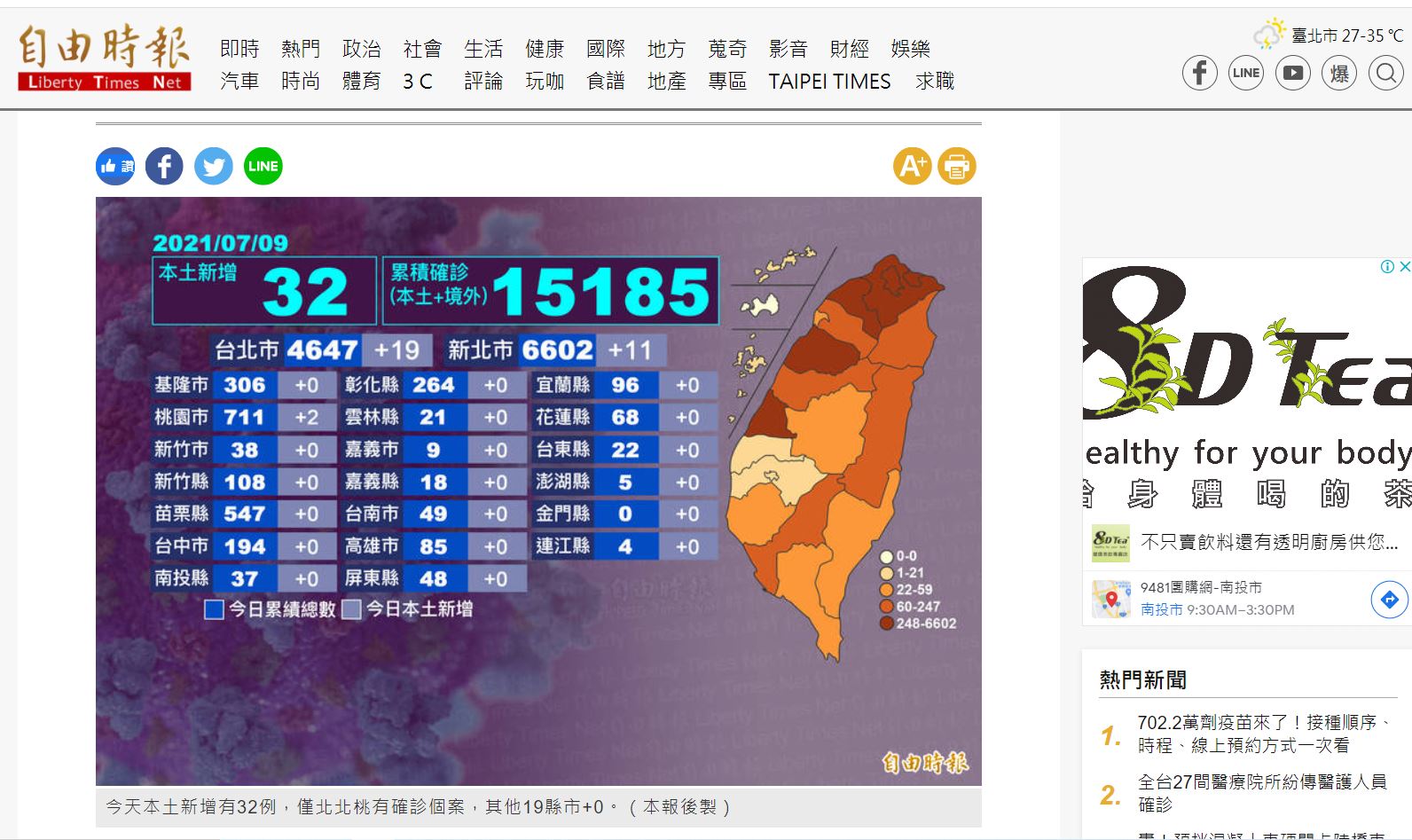Go to 玩咖 section

pyautogui.click(x=545, y=82)
